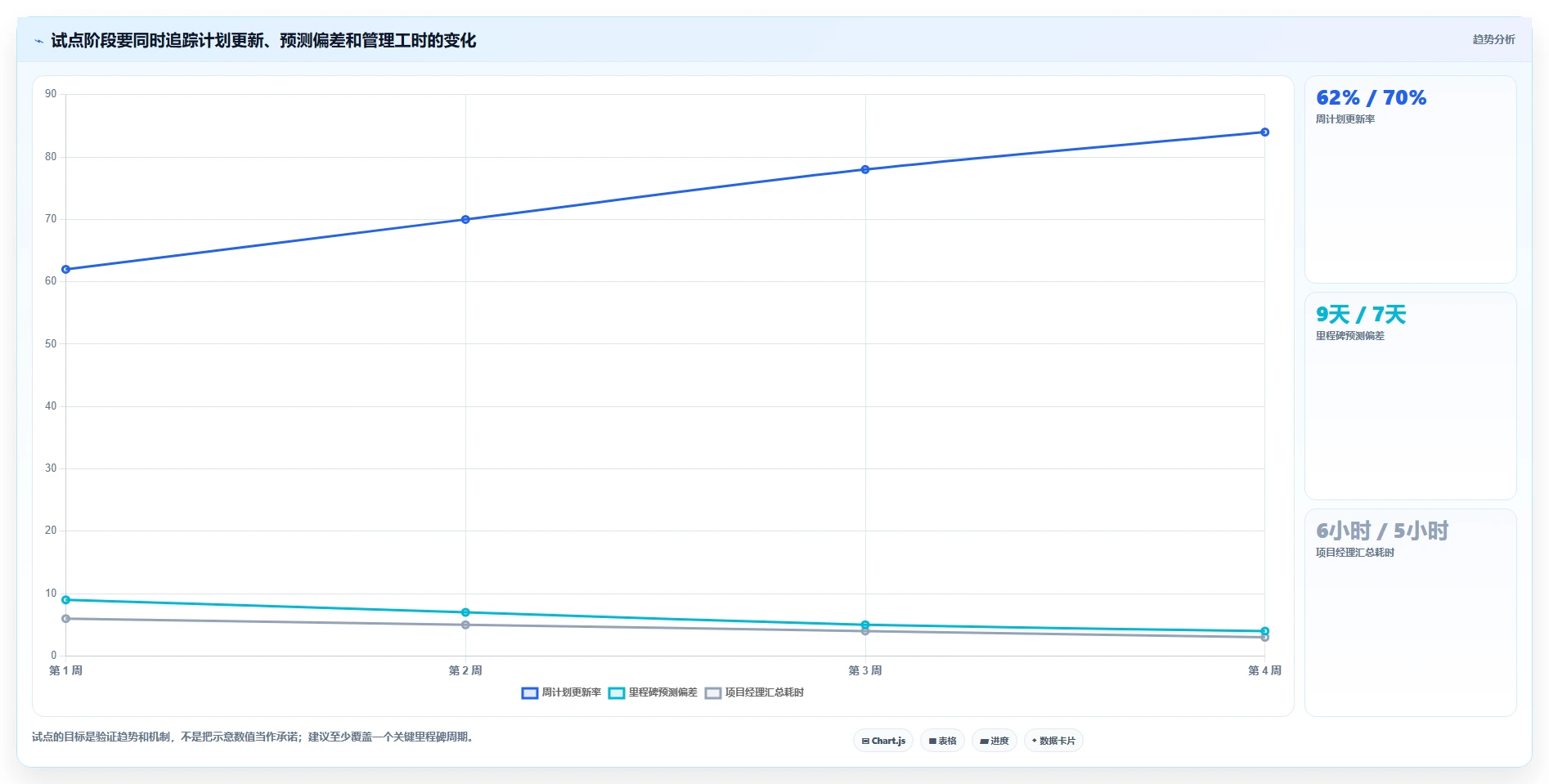Click the 50 y-axis label
This screenshot has height=784, width=1549.
point(51,344)
